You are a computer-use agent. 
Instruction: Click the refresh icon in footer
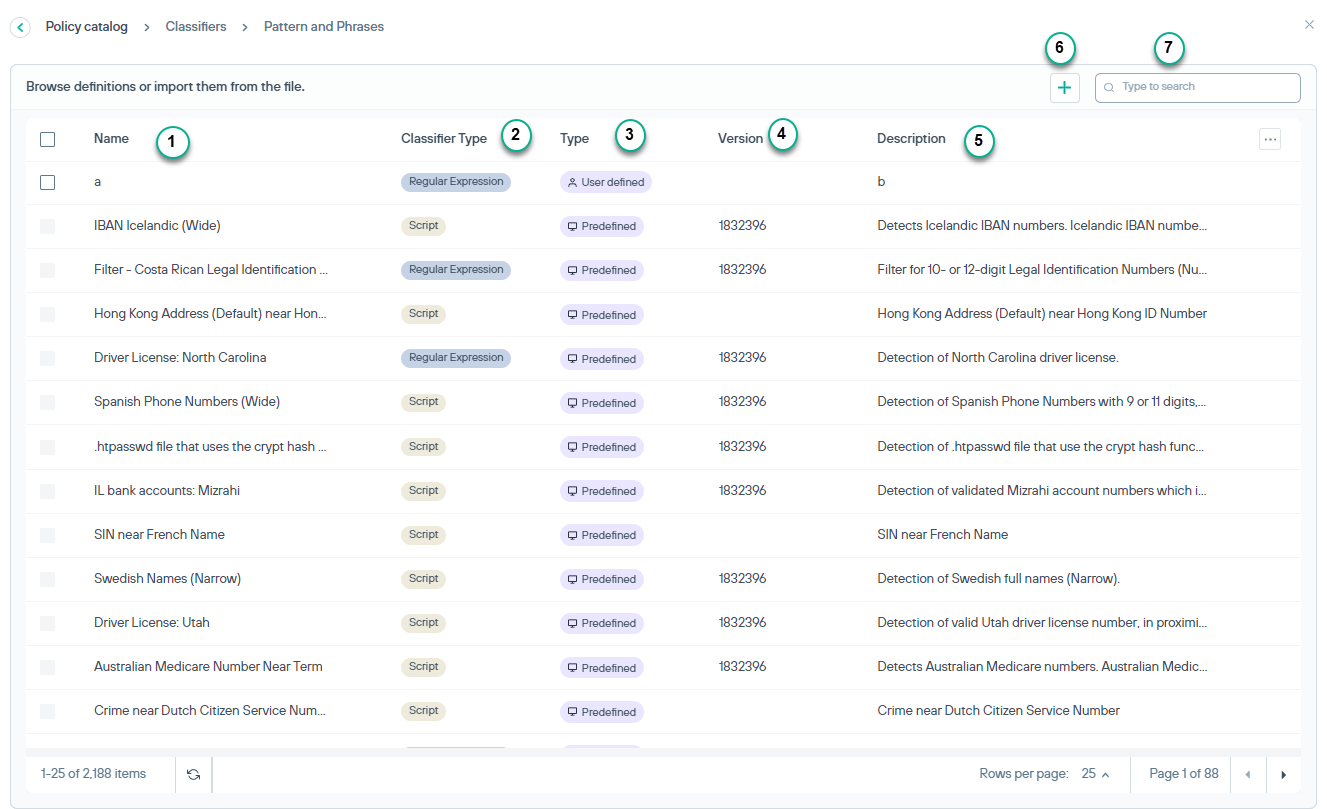[193, 774]
